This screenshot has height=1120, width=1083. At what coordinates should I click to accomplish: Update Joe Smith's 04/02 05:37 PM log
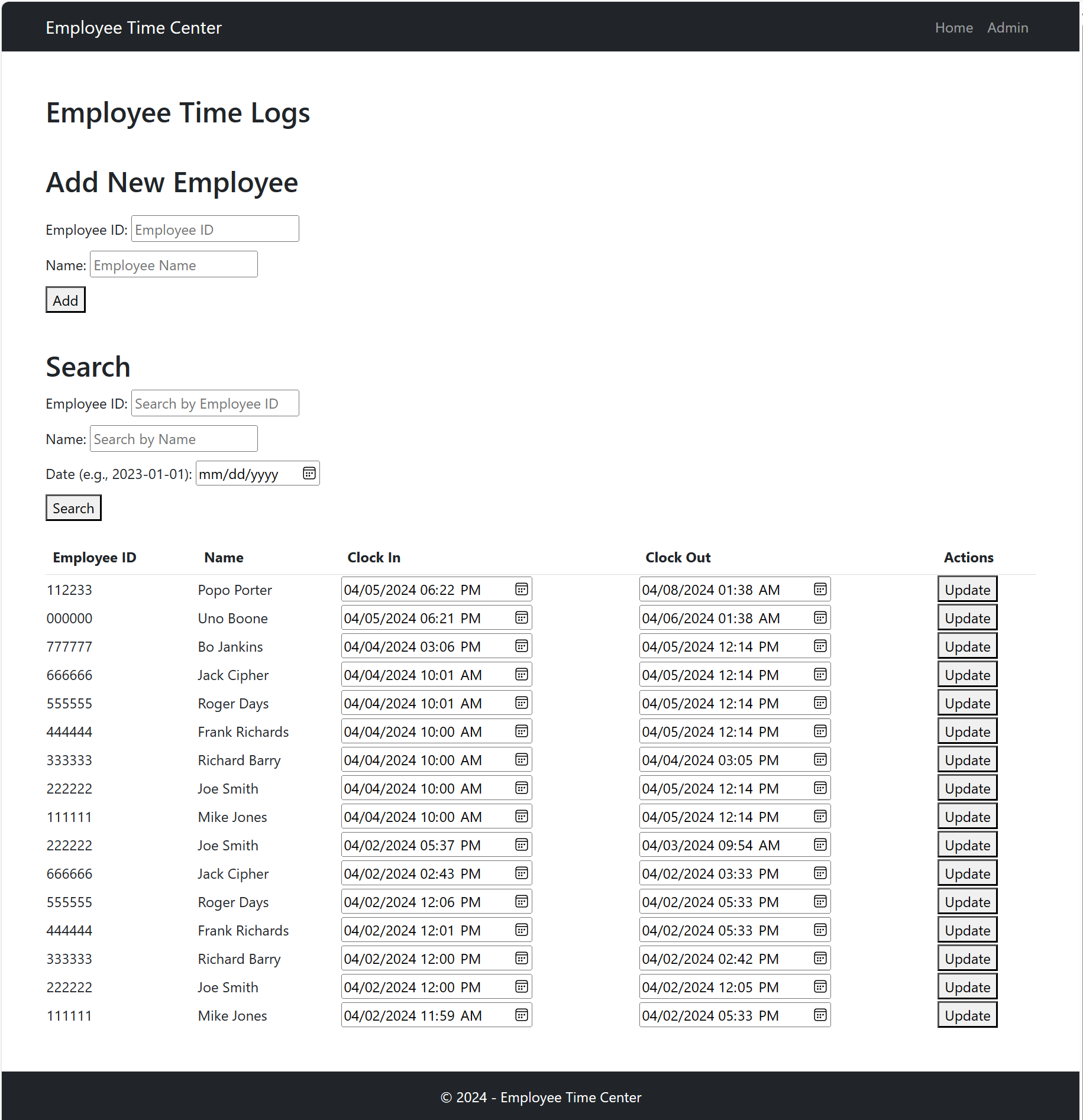click(967, 844)
